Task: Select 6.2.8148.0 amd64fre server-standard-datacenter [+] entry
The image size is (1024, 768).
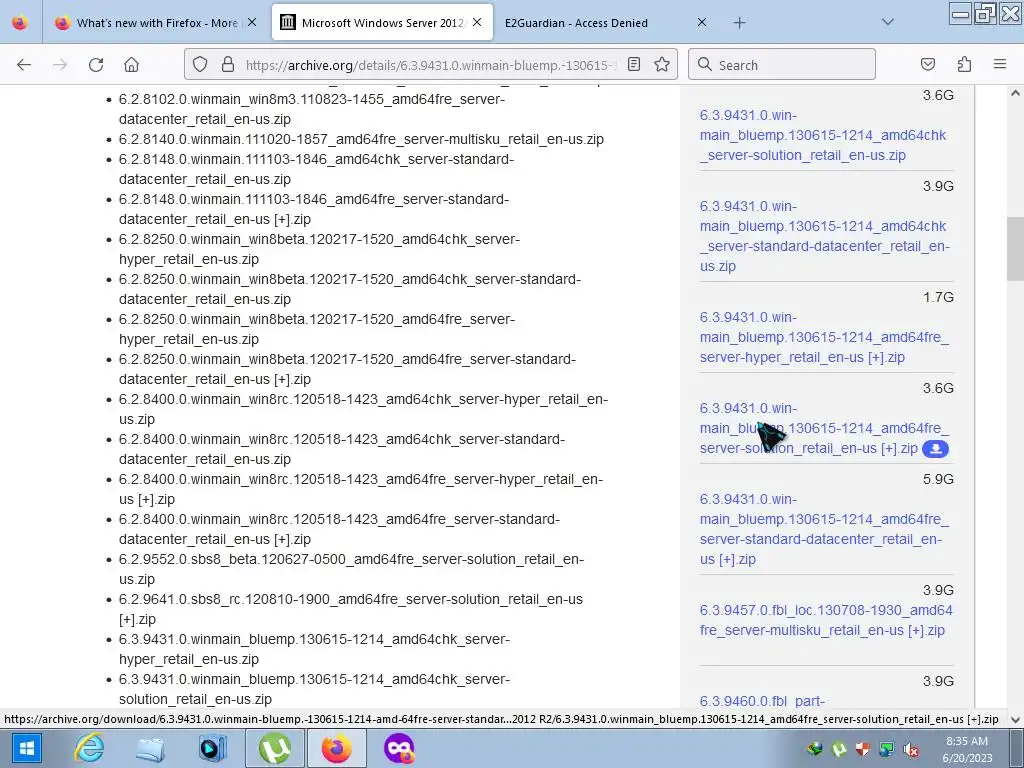Action: [x=313, y=209]
